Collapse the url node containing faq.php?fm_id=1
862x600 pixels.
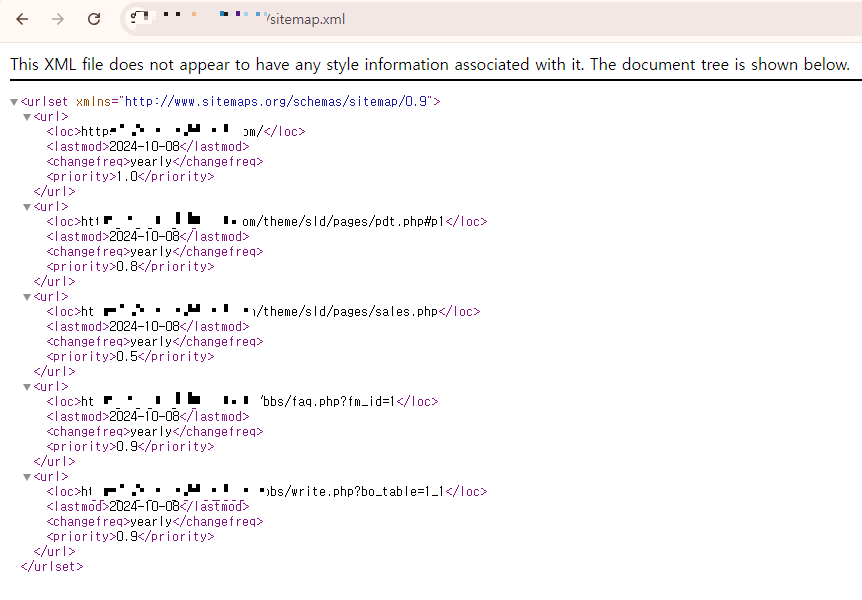(26, 387)
